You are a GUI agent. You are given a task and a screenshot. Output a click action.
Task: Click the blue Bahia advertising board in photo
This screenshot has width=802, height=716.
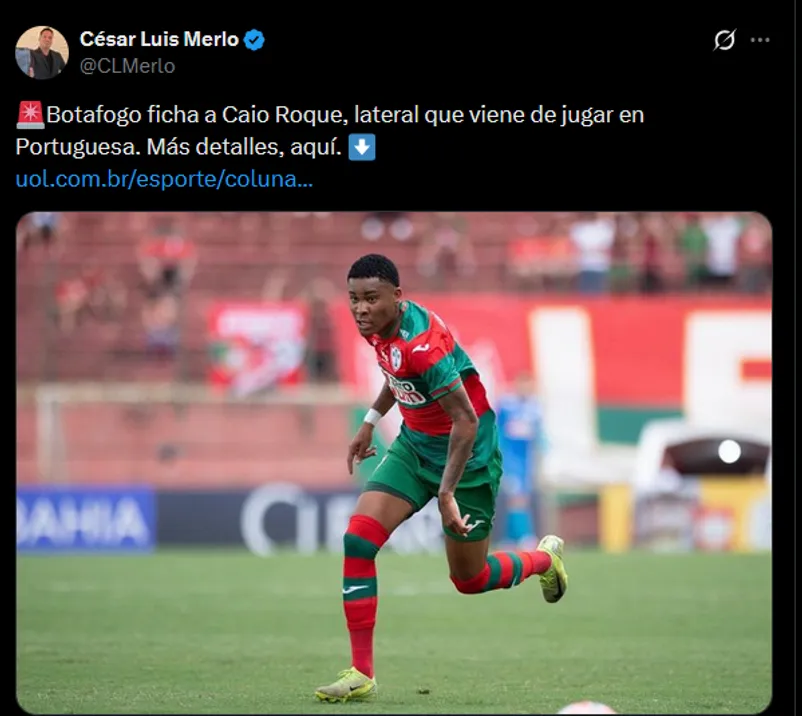(85, 519)
